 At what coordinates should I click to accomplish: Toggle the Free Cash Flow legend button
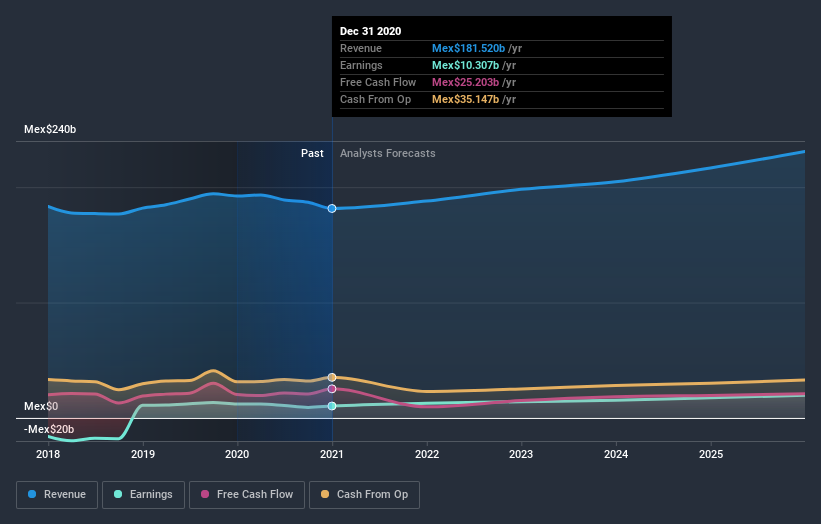point(247,495)
